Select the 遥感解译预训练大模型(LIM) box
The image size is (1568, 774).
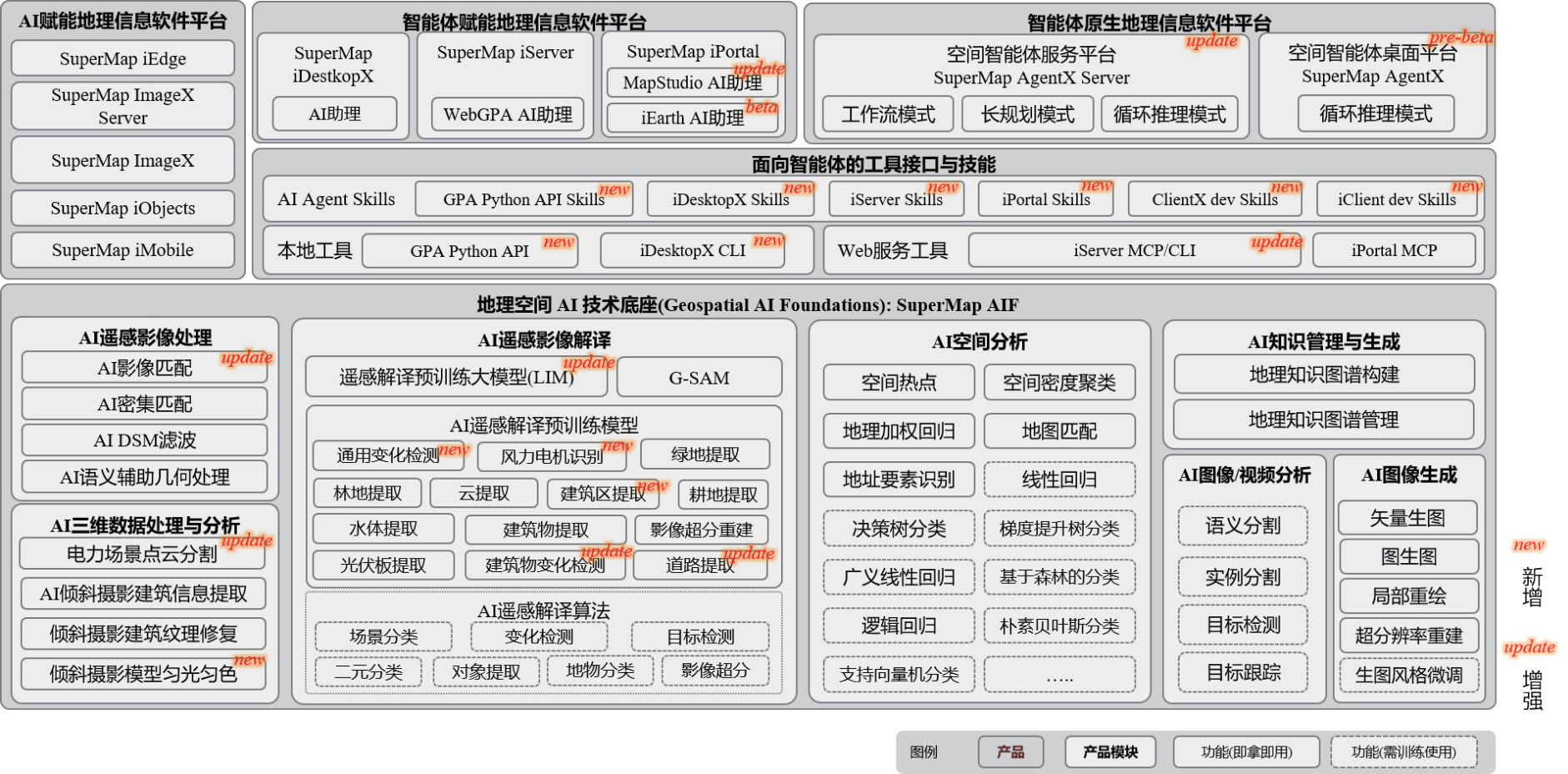point(456,377)
